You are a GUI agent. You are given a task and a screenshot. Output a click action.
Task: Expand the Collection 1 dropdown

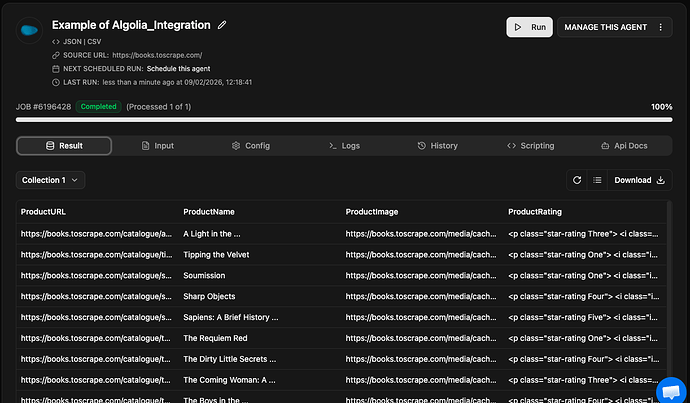pyautogui.click(x=51, y=180)
